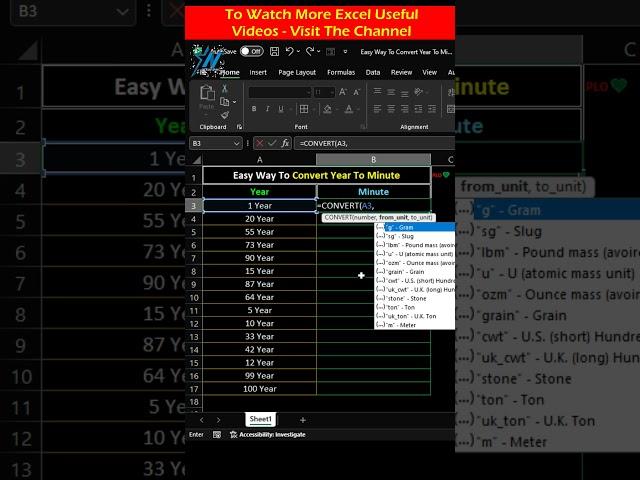Click the Bottom Align icon
The width and height of the screenshot is (640, 480).
pos(404,93)
